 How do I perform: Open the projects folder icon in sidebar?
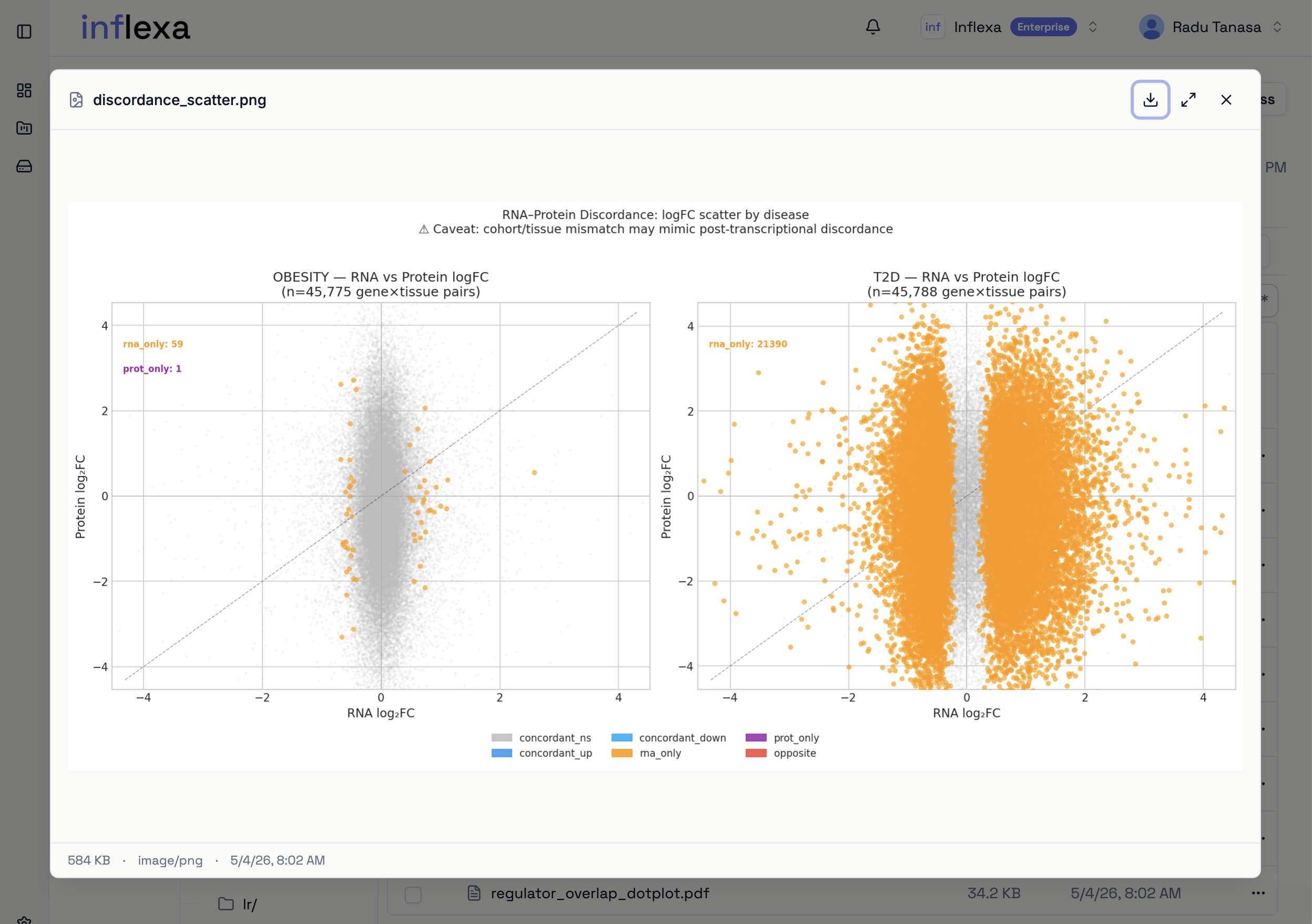point(24,128)
